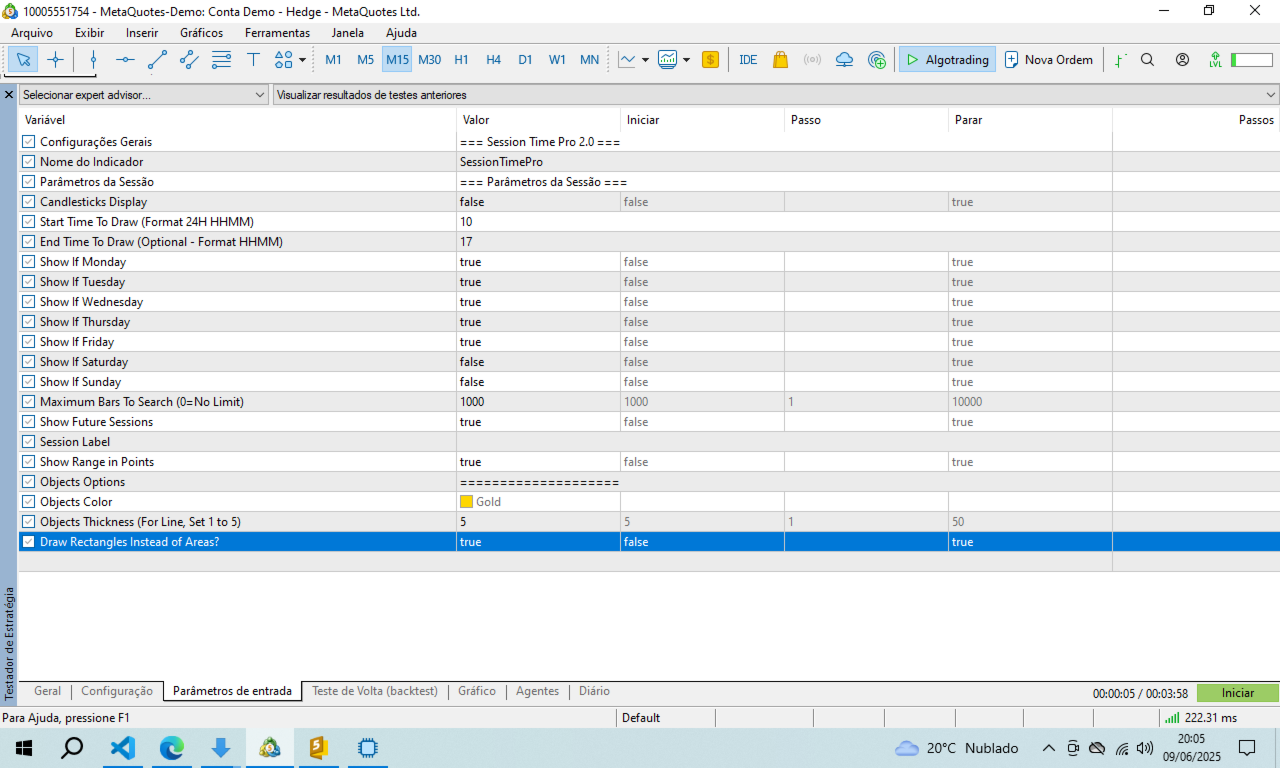Select the vertical line drawing tool

point(93,60)
